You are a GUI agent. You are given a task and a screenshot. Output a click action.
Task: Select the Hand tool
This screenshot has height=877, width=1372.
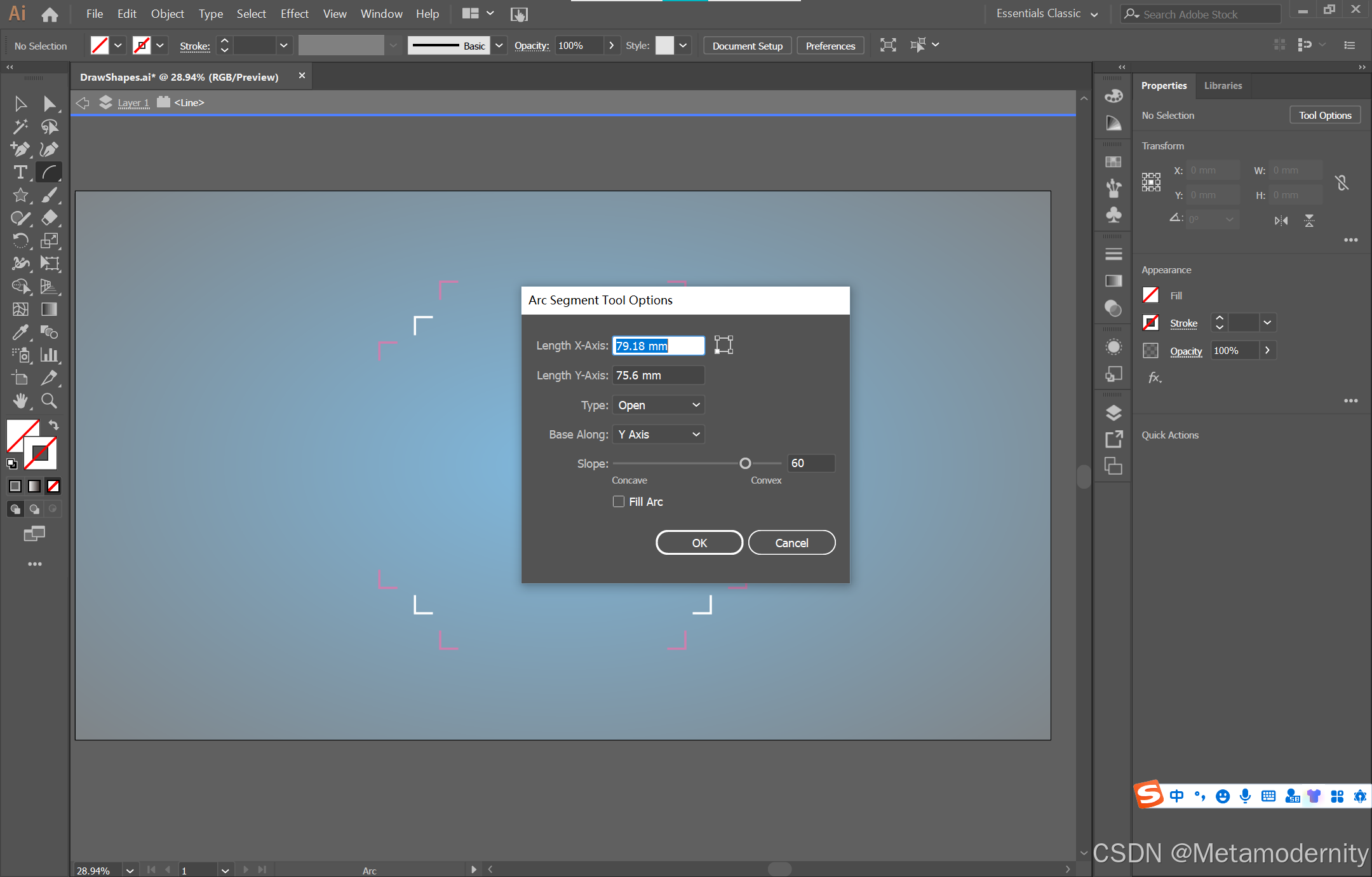point(20,401)
